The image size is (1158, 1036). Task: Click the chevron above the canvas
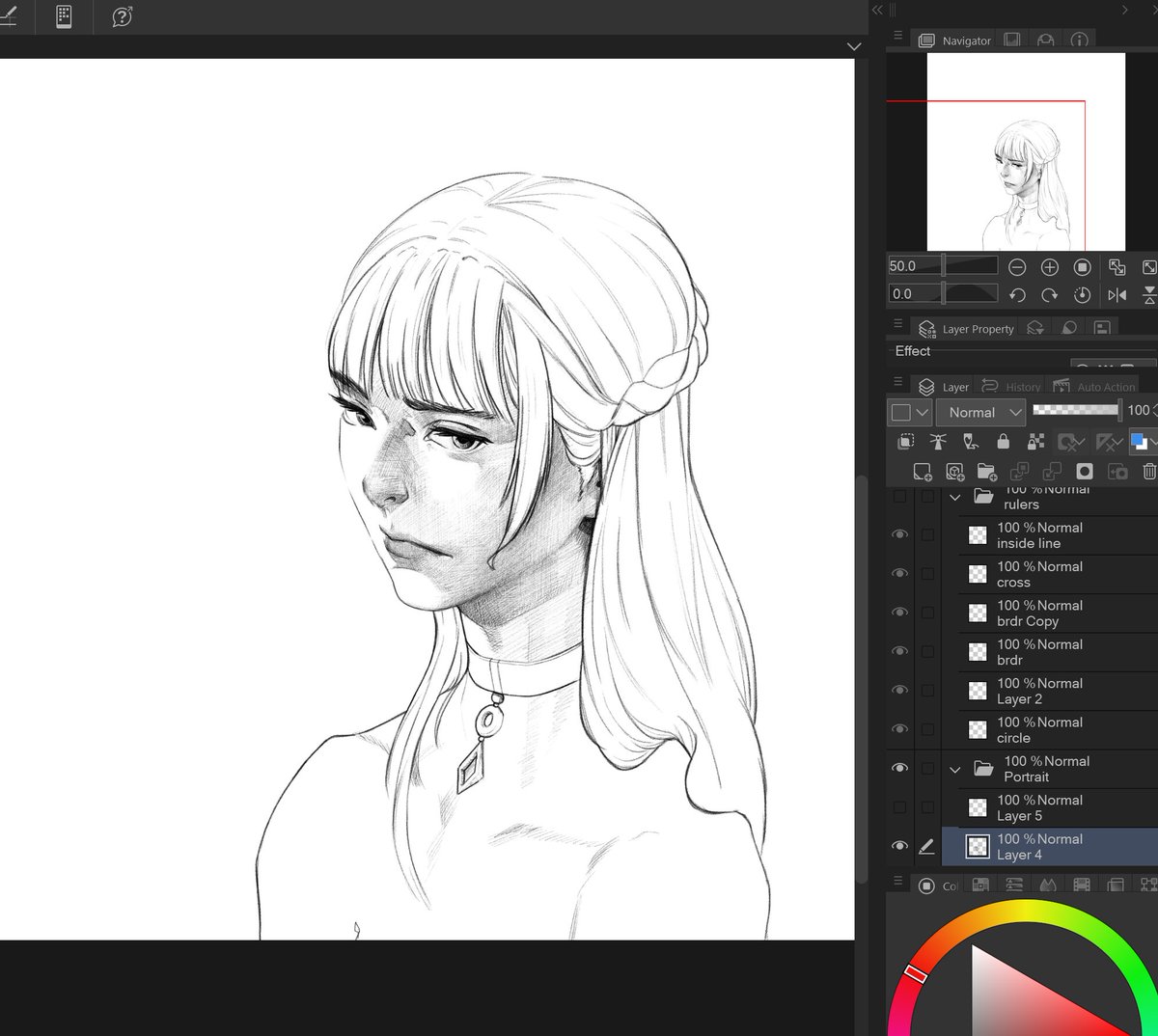click(x=854, y=46)
